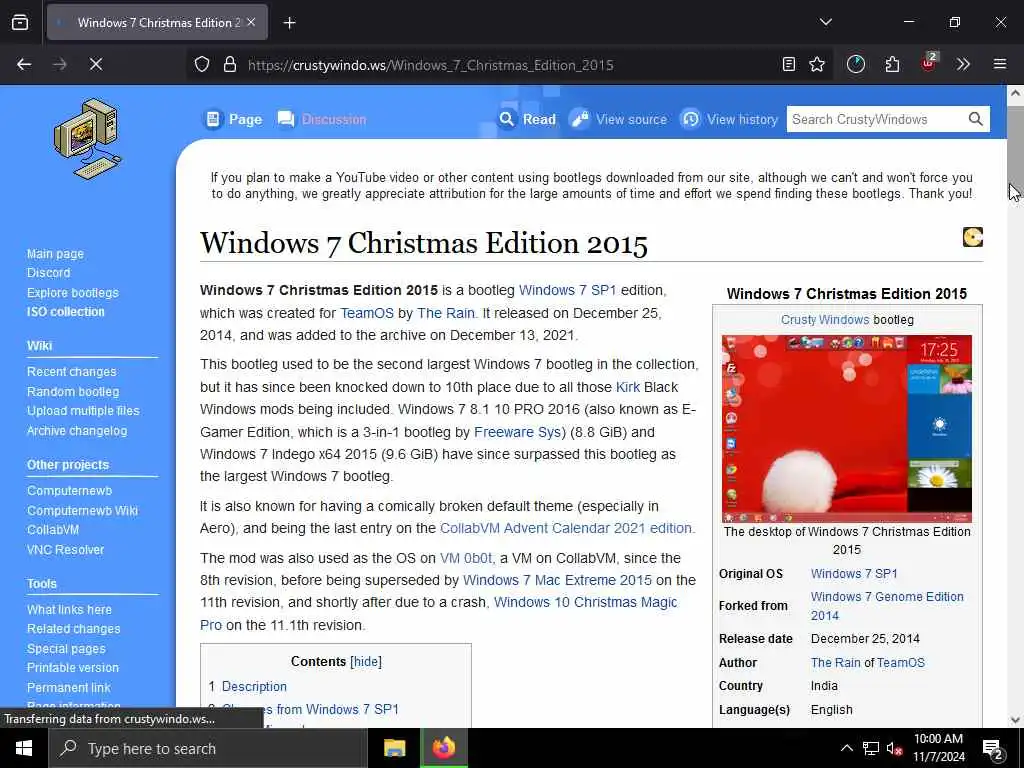Open the View history tab
The image size is (1024, 768).
click(729, 119)
